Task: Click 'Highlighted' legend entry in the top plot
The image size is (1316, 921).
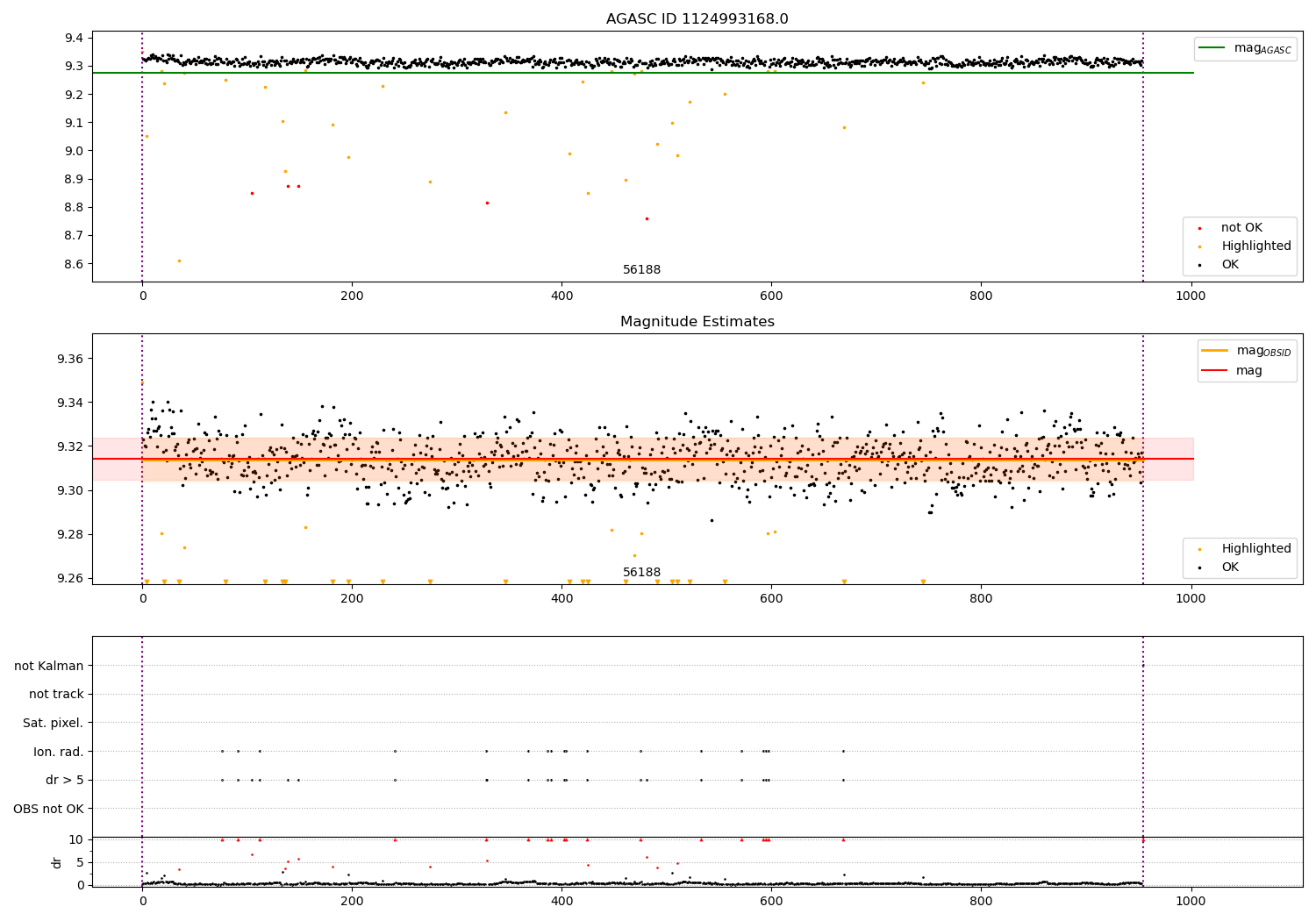Action: [1256, 246]
